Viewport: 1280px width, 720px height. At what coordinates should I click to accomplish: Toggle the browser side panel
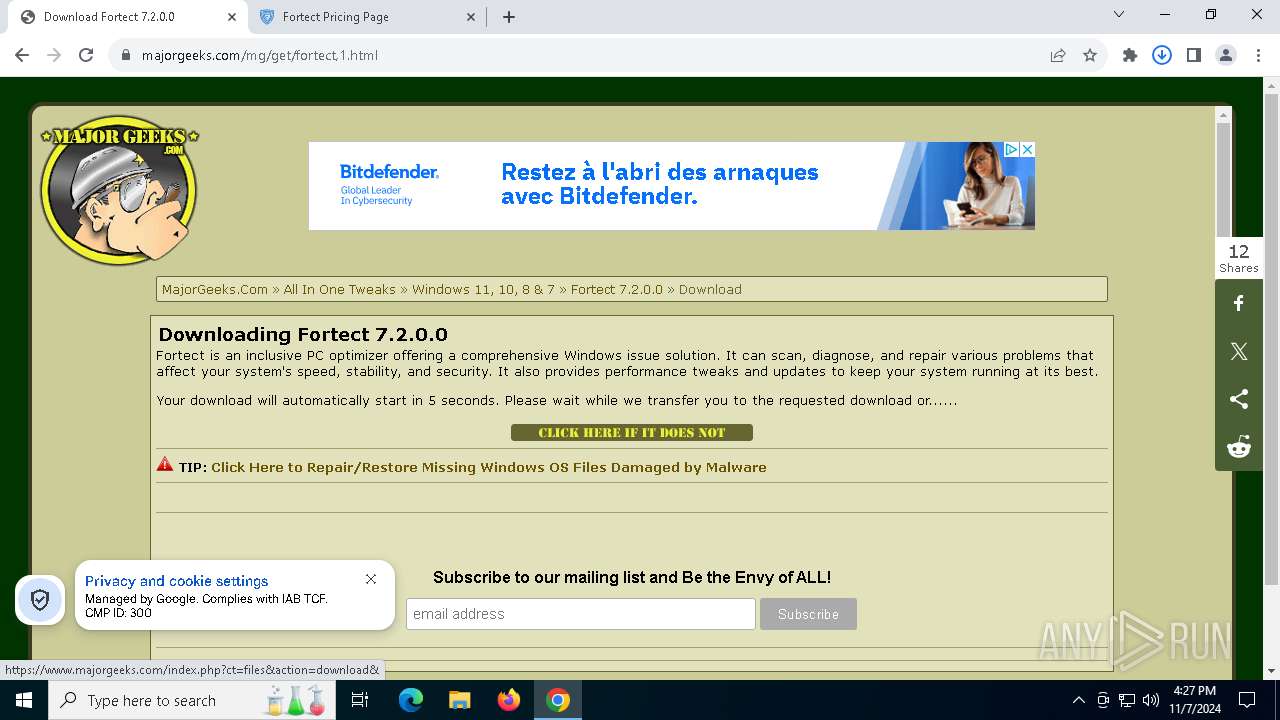[x=1194, y=55]
